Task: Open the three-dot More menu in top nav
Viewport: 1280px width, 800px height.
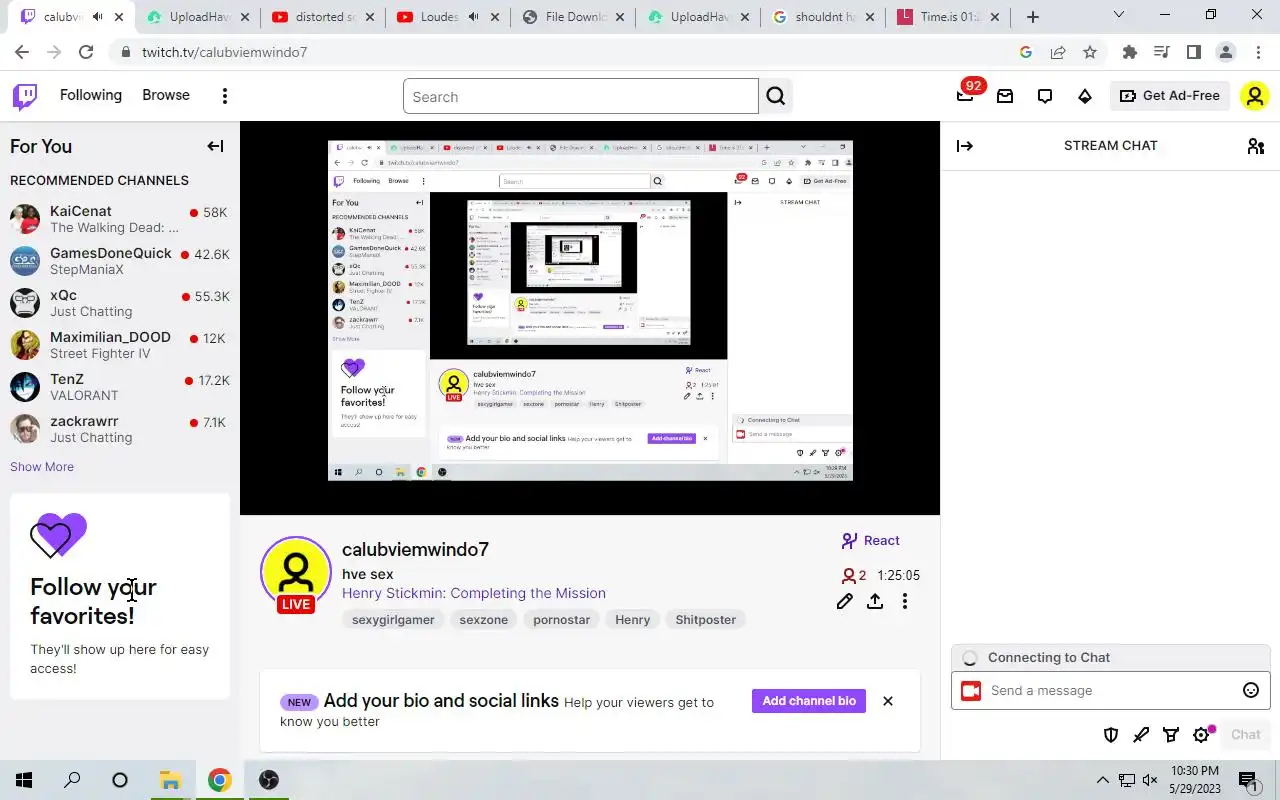Action: coord(225,96)
